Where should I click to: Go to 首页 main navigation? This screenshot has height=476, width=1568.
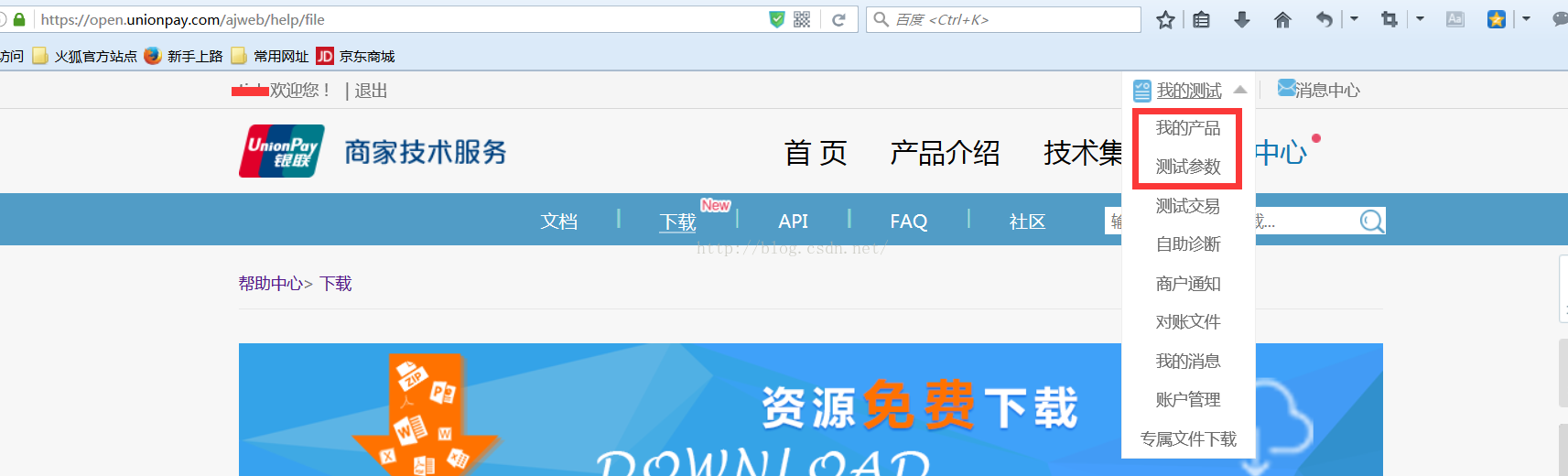[x=816, y=153]
